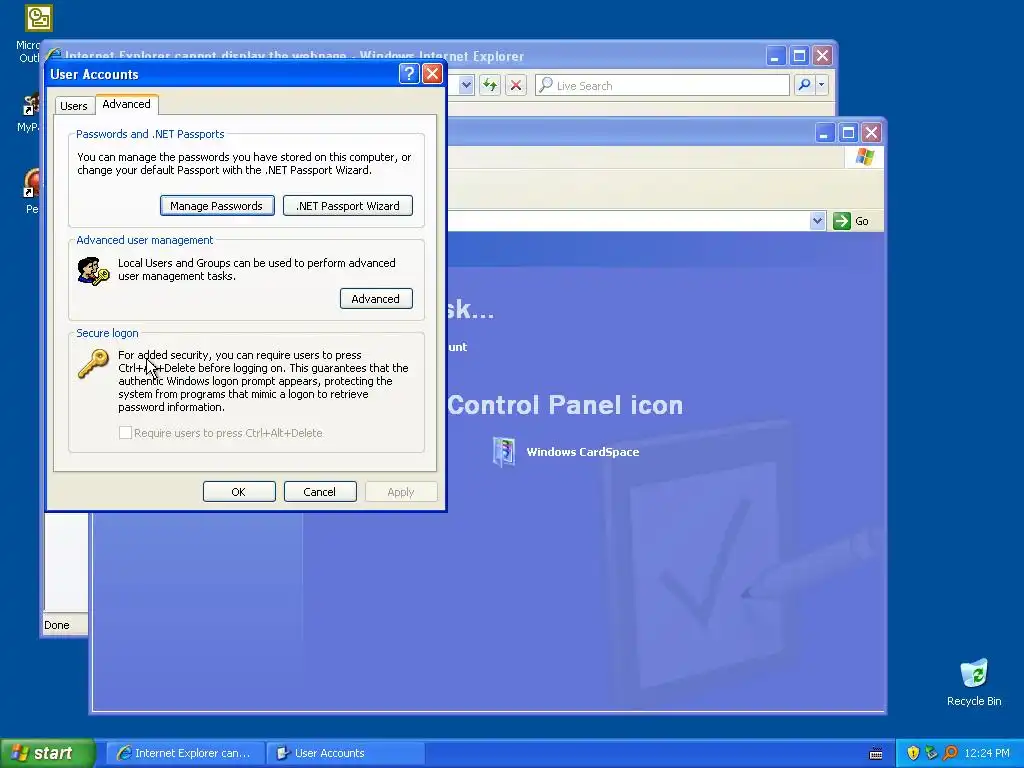This screenshot has height=768, width=1024.
Task: Click the Windows flag logo in Control Panel
Action: 865,157
